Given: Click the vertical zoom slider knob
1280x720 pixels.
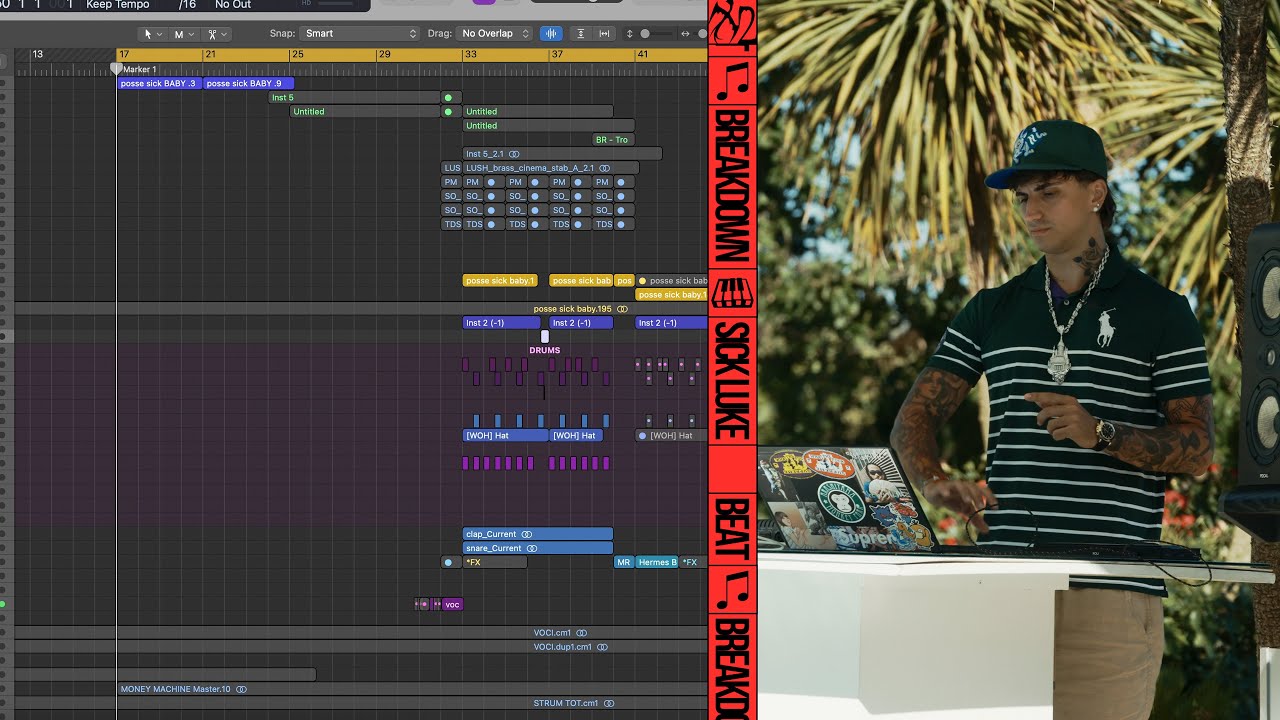Looking at the screenshot, I should click(x=645, y=34).
